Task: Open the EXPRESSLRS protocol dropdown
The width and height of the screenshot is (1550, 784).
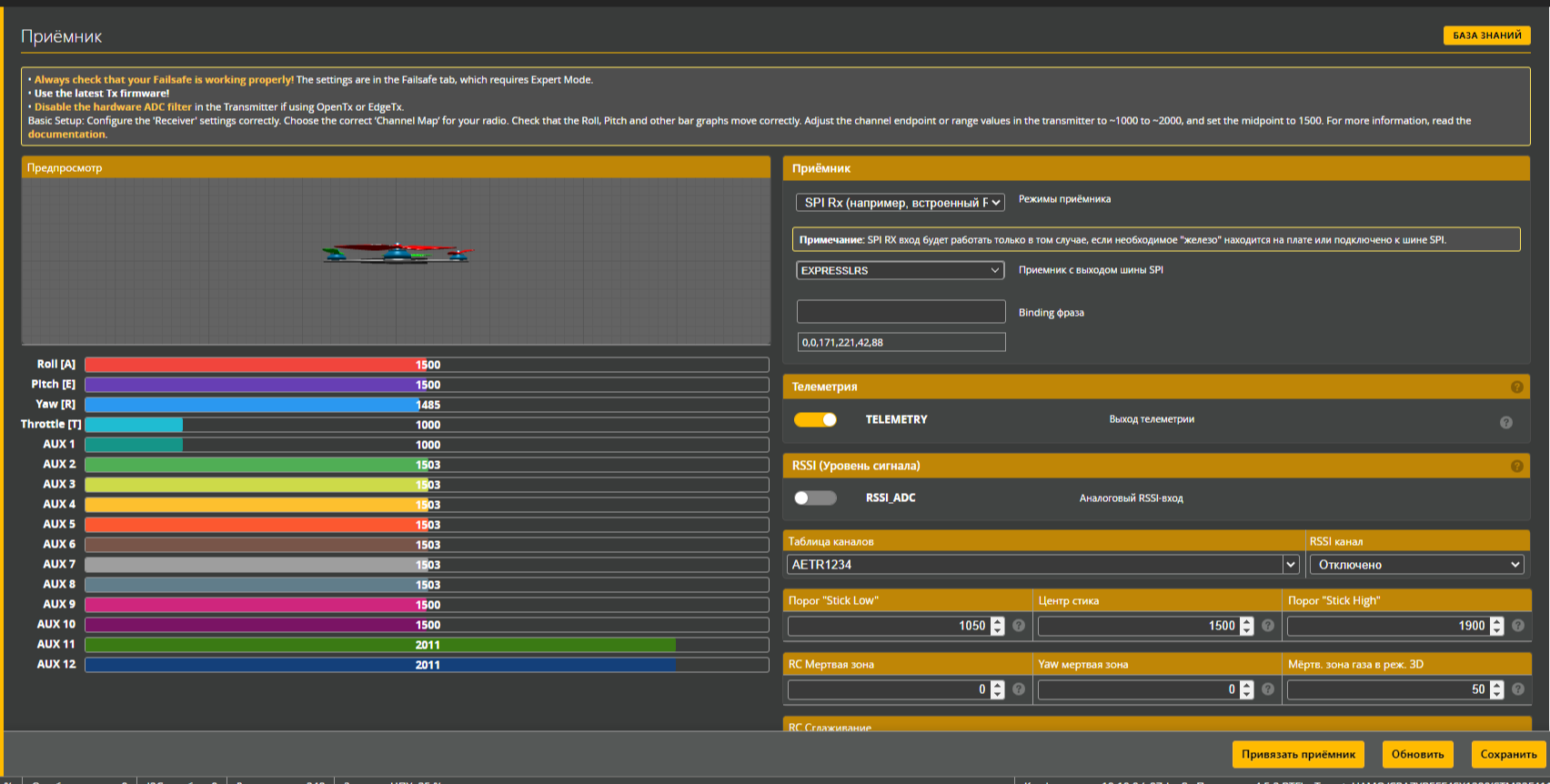Action: [901, 270]
